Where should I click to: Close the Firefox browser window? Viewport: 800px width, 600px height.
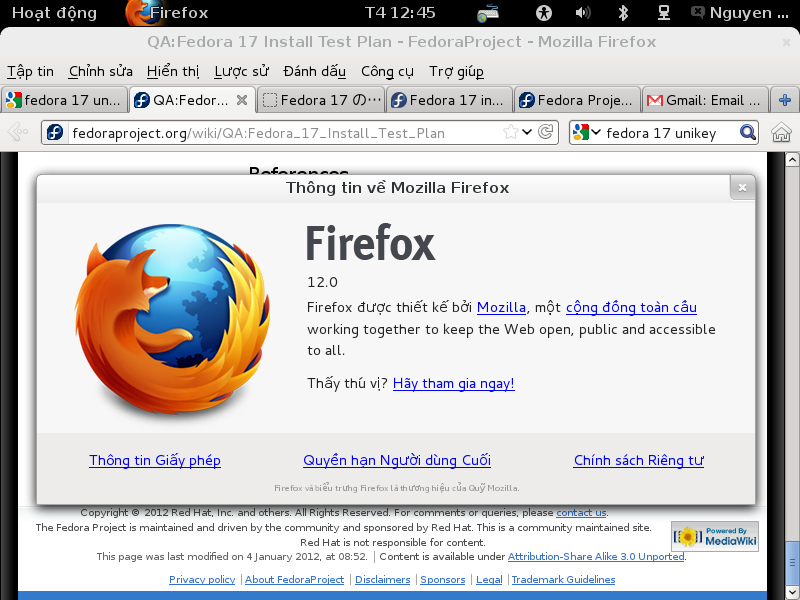point(786,43)
